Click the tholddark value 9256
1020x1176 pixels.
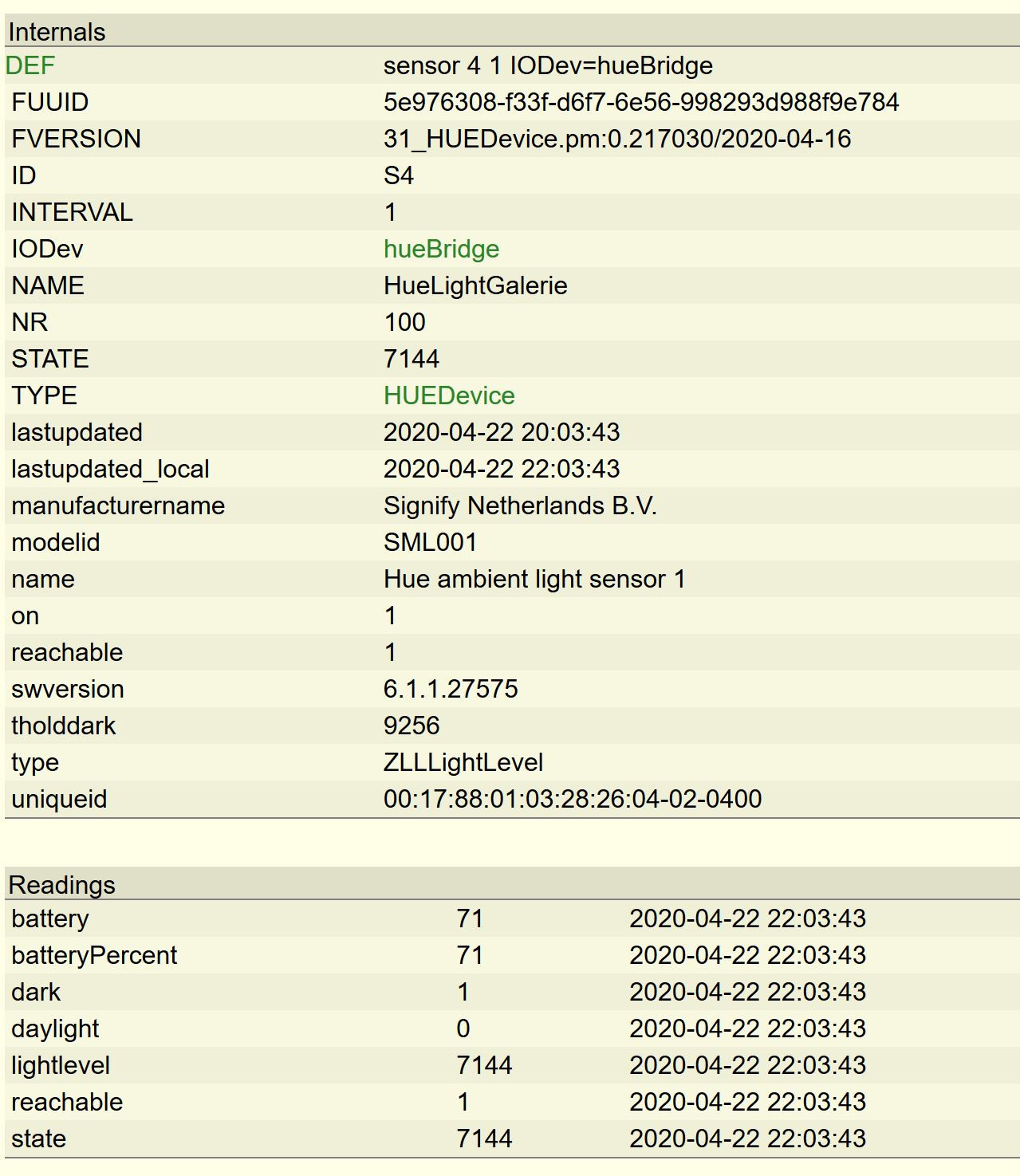click(x=411, y=726)
